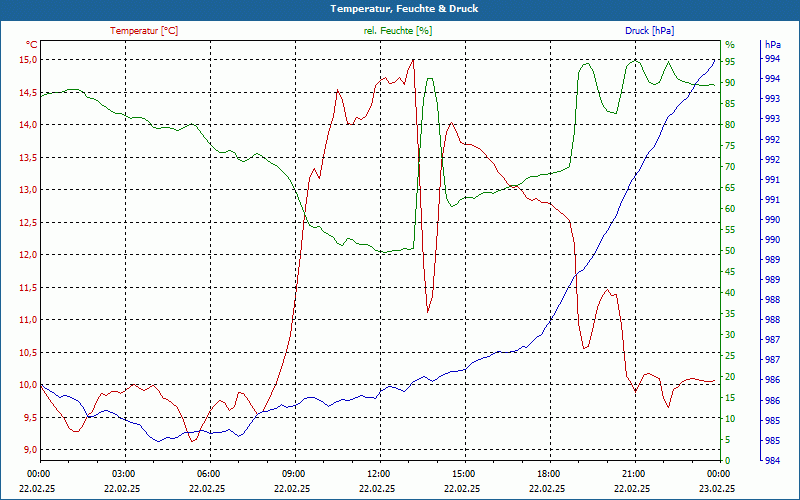The image size is (800, 500).
Task: Select the 75 label on green humidity axis
Action: [730, 146]
